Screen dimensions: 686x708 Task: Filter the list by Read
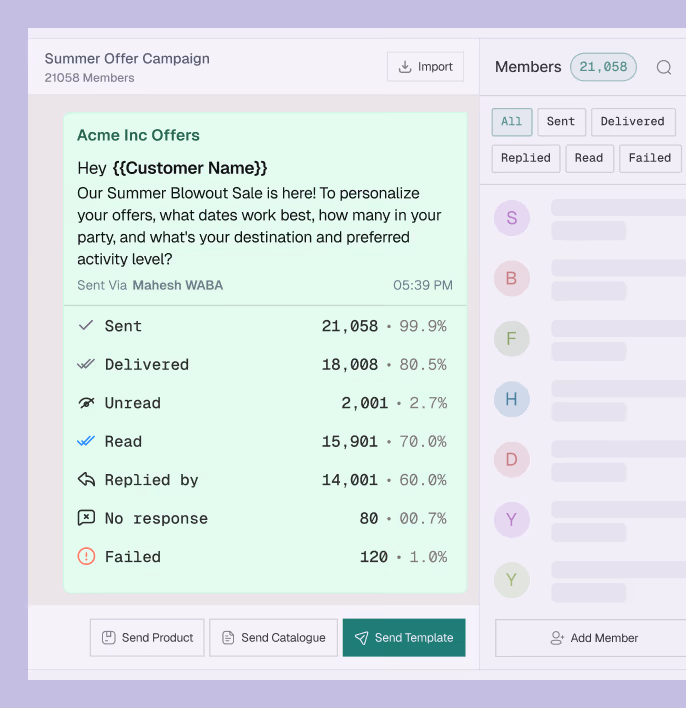(x=589, y=158)
